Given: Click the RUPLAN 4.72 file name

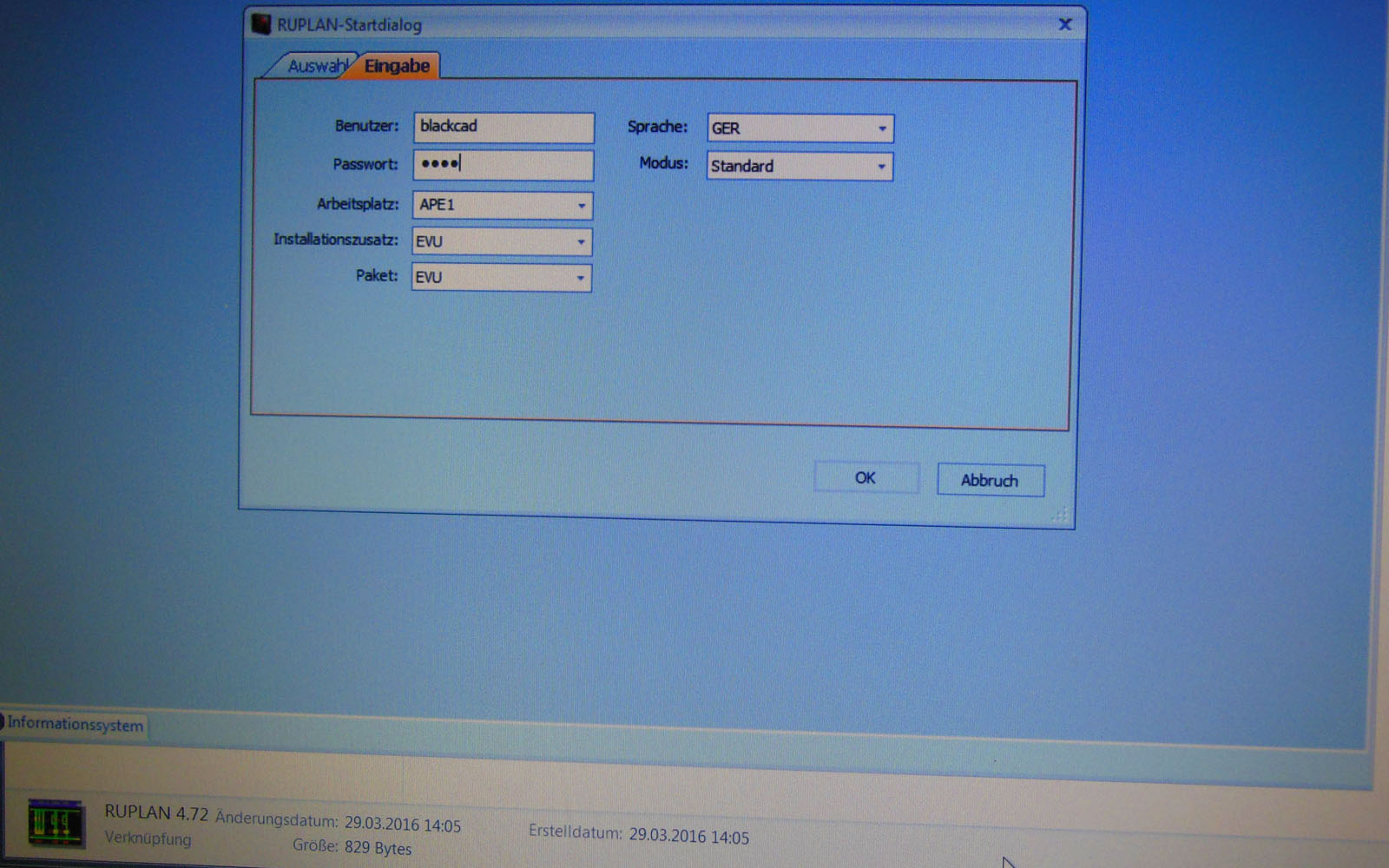Looking at the screenshot, I should point(156,812).
